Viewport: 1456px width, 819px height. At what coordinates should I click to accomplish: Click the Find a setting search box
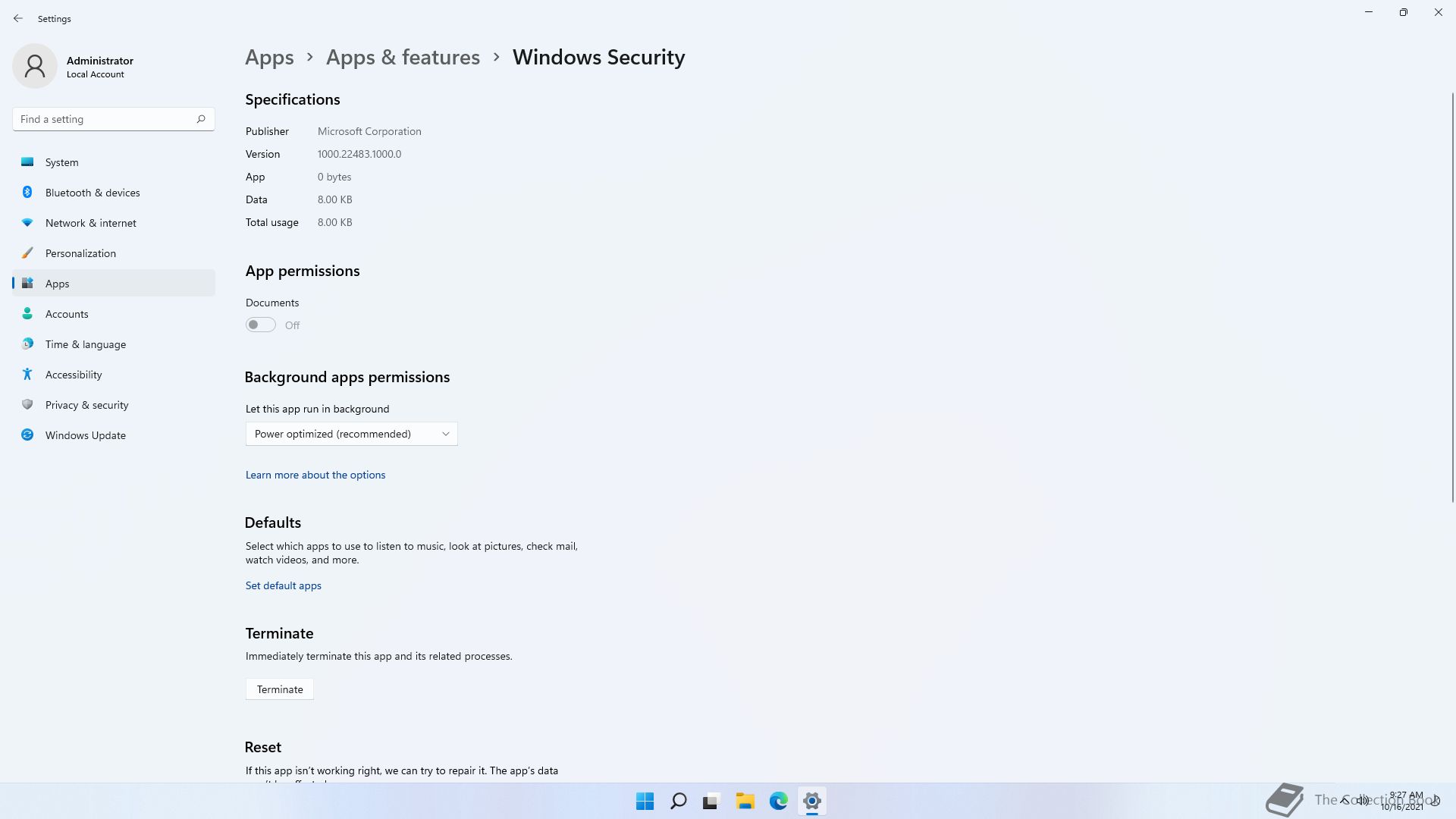(114, 119)
